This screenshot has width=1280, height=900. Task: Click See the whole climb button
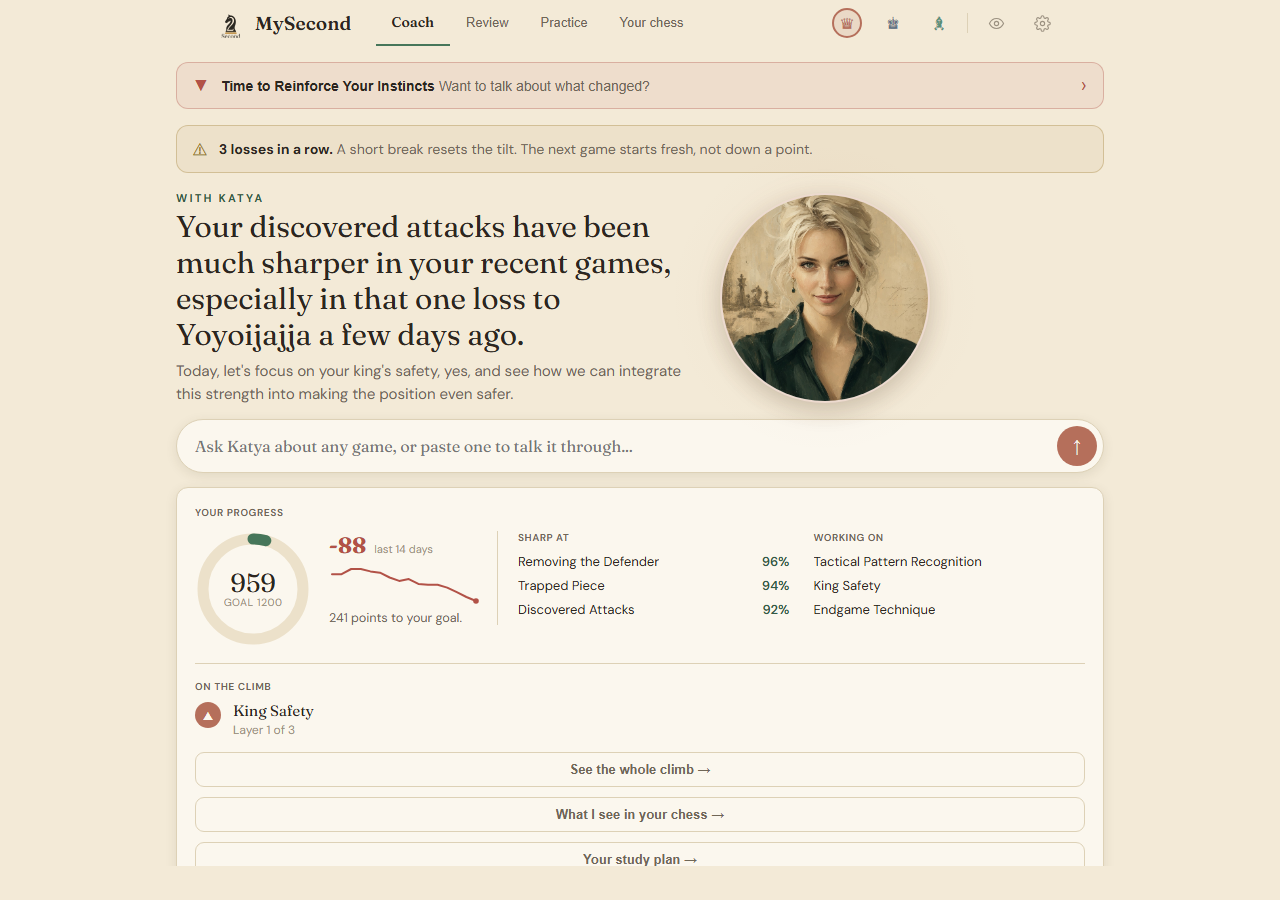[640, 769]
